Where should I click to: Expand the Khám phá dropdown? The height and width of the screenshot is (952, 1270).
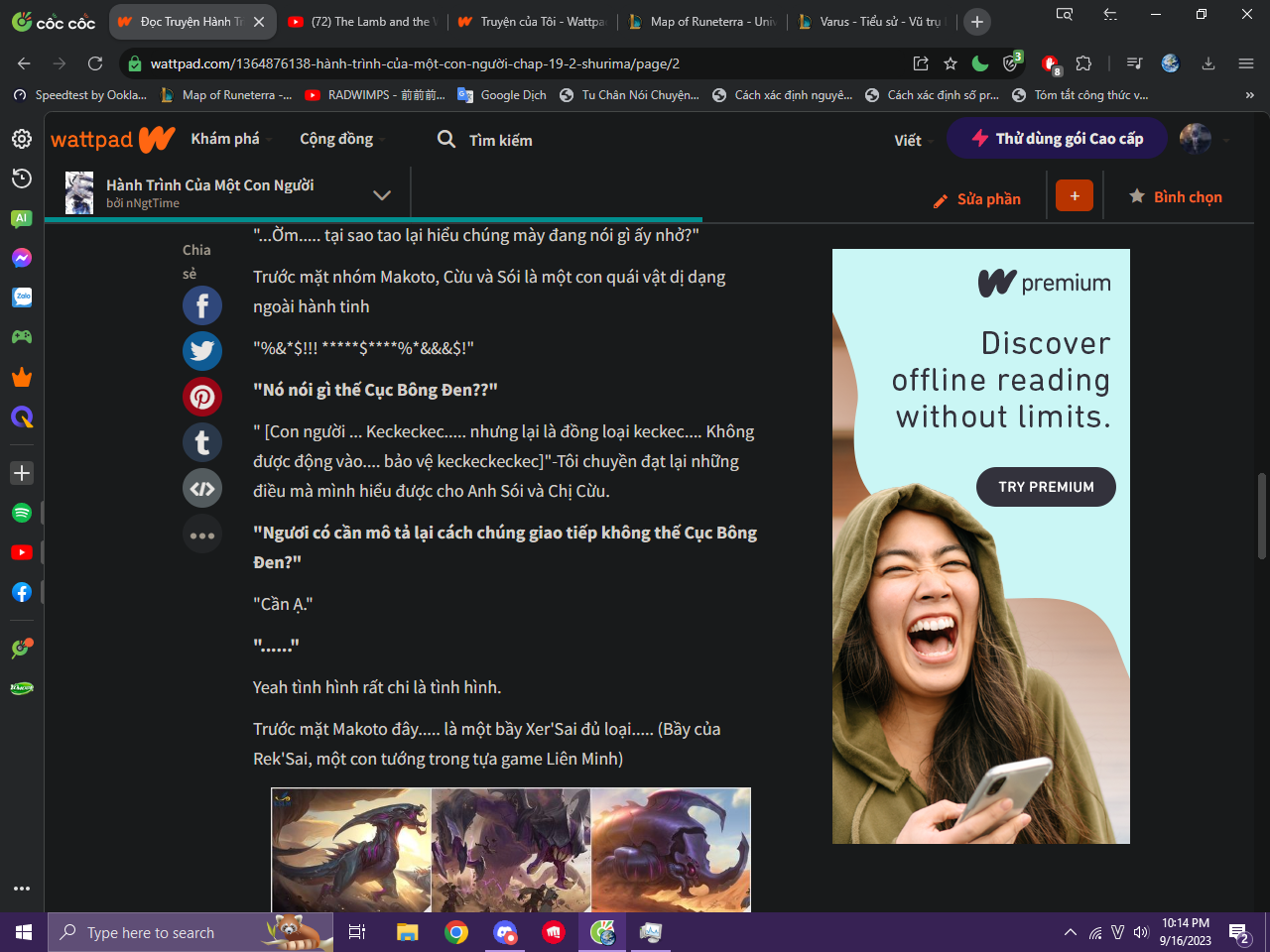232,139
